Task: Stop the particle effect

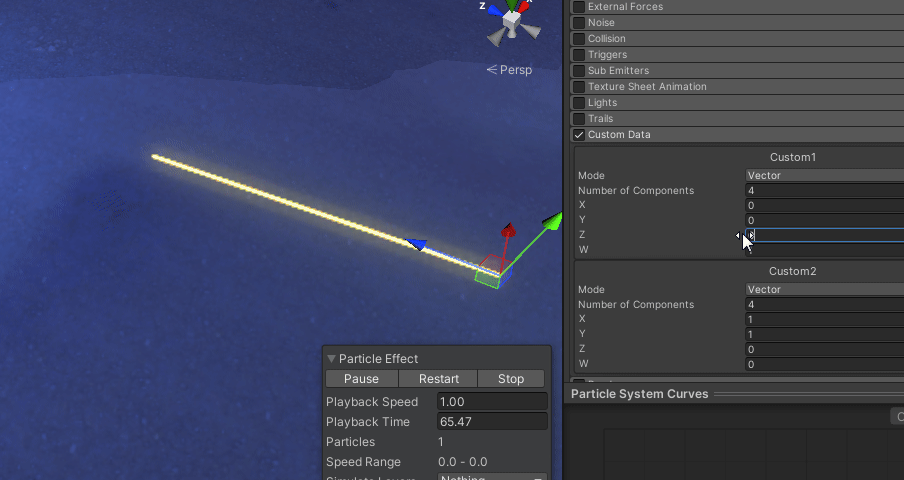Action: 510,379
